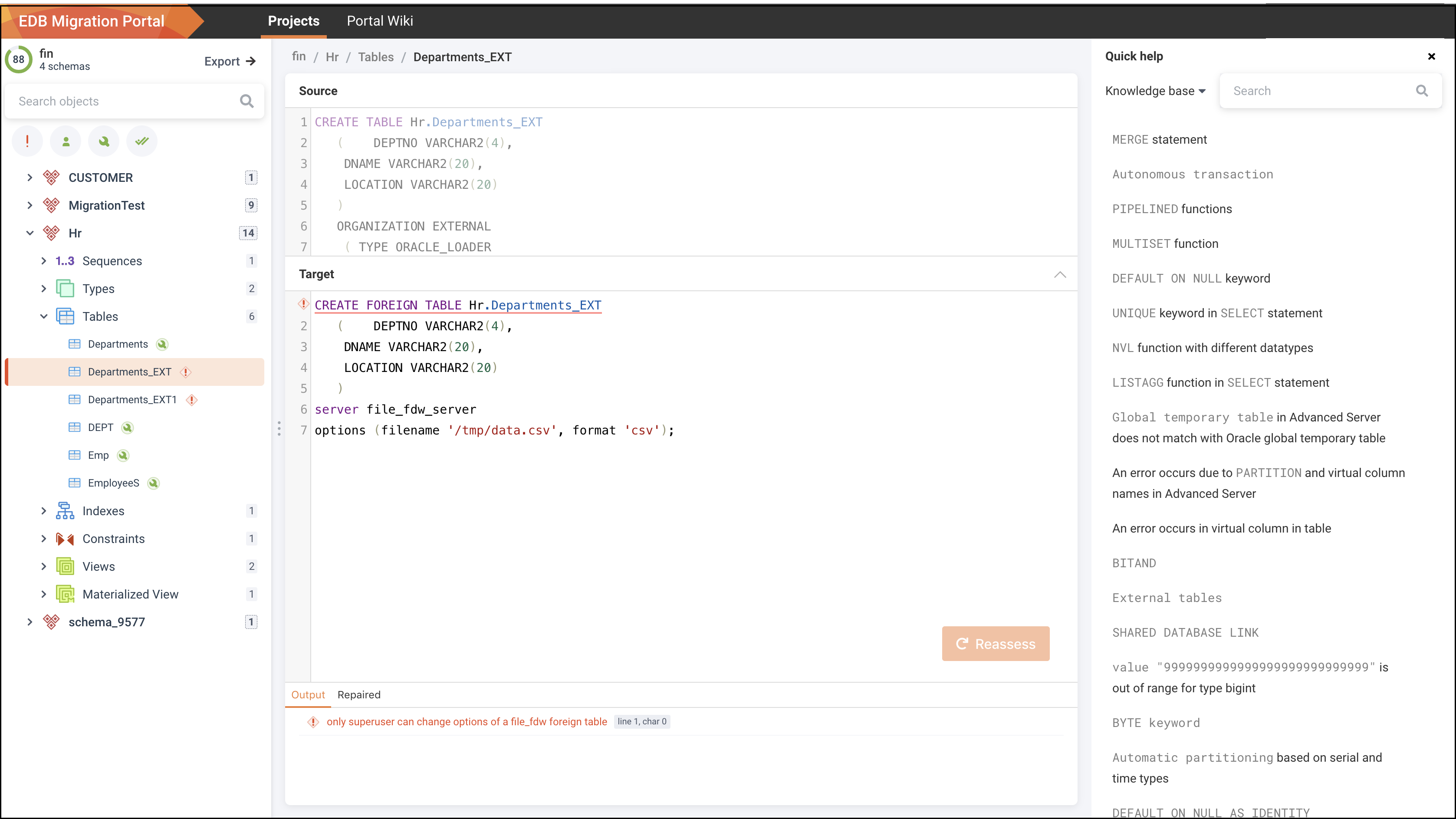Image resolution: width=1456 pixels, height=819 pixels.
Task: Open the Projects tab
Action: tap(293, 21)
